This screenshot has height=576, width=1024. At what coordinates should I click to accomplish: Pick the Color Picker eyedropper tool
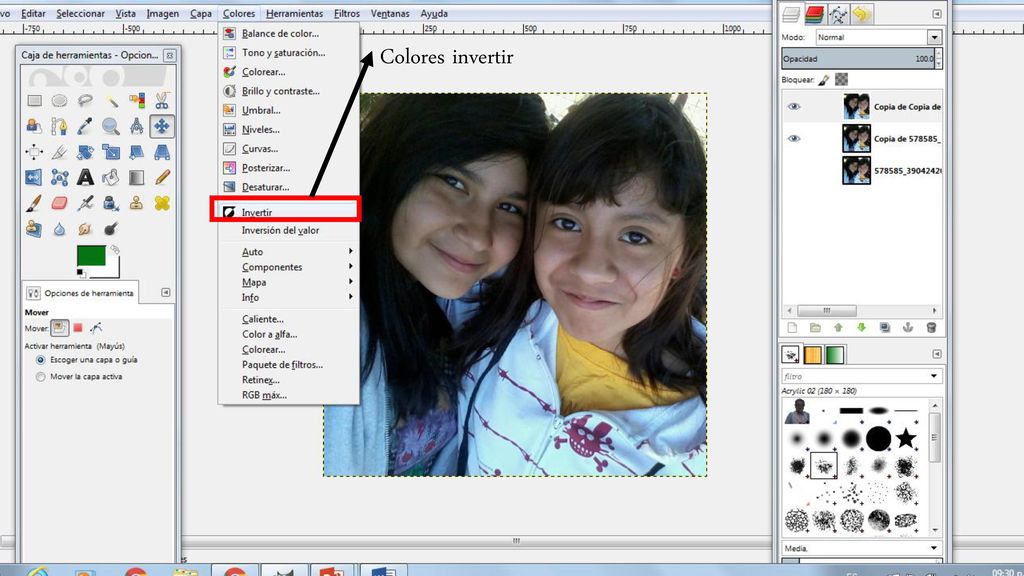[x=85, y=126]
